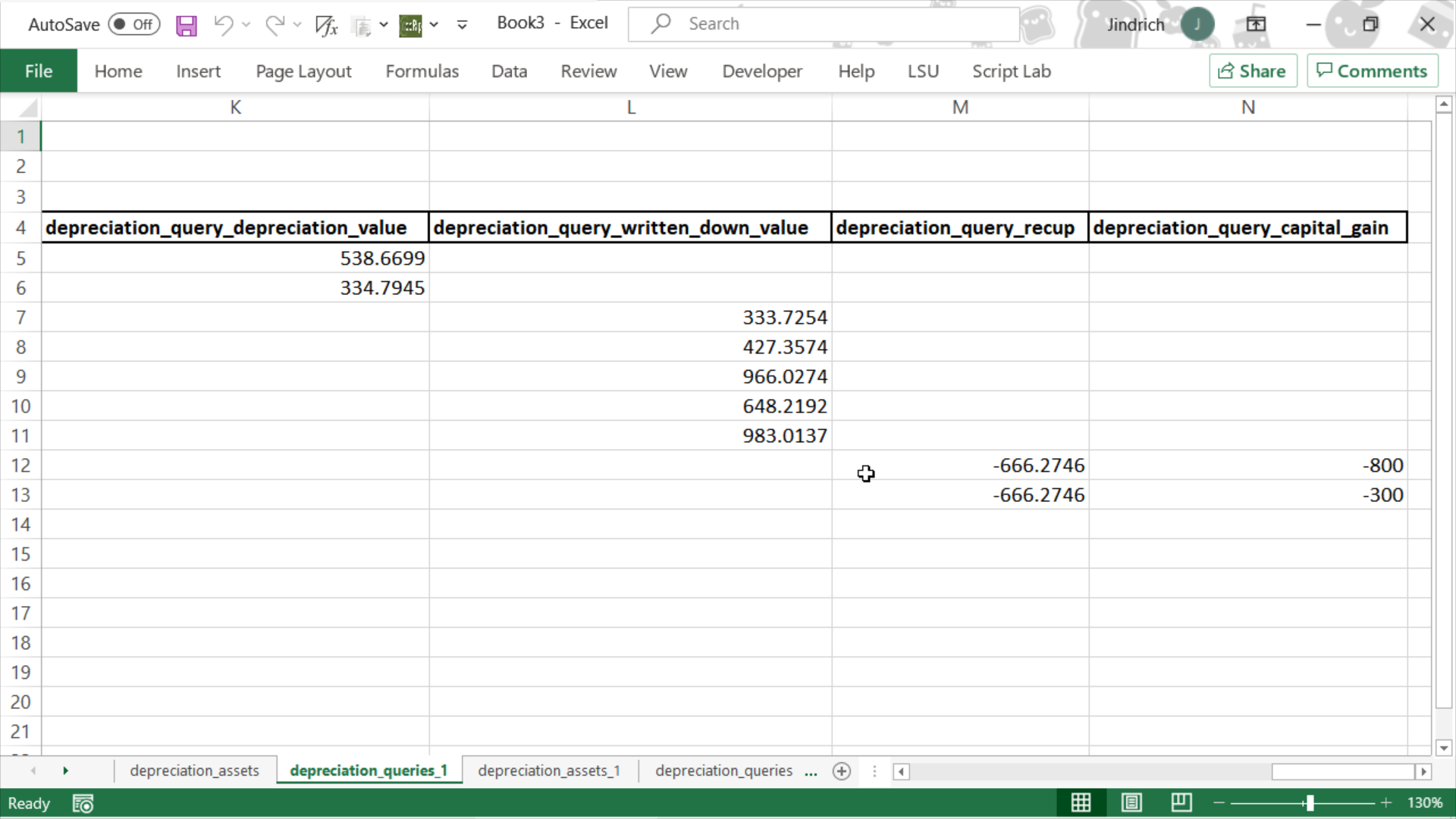Expand dropdown next to green macro icon
The height and width of the screenshot is (819, 1456).
[x=434, y=25]
